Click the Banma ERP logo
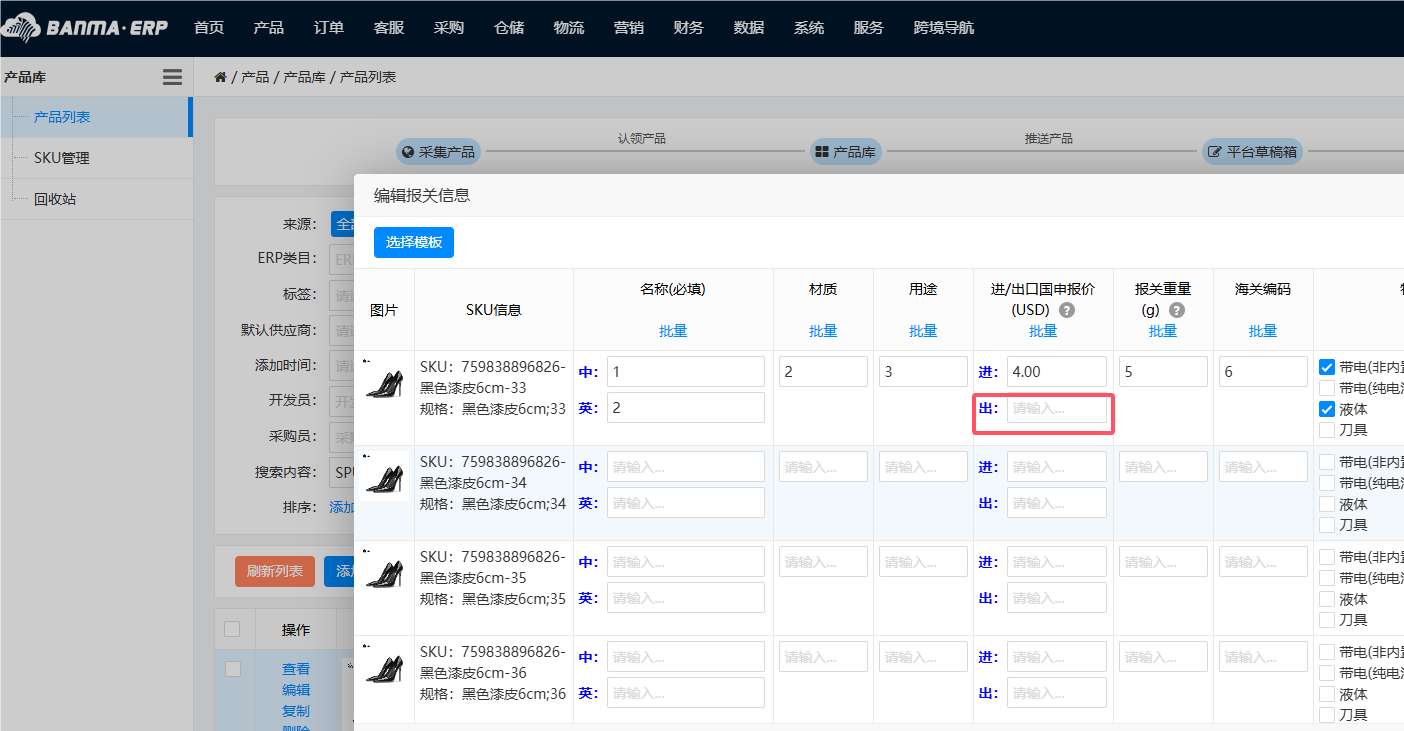This screenshot has width=1404, height=731. coord(85,27)
